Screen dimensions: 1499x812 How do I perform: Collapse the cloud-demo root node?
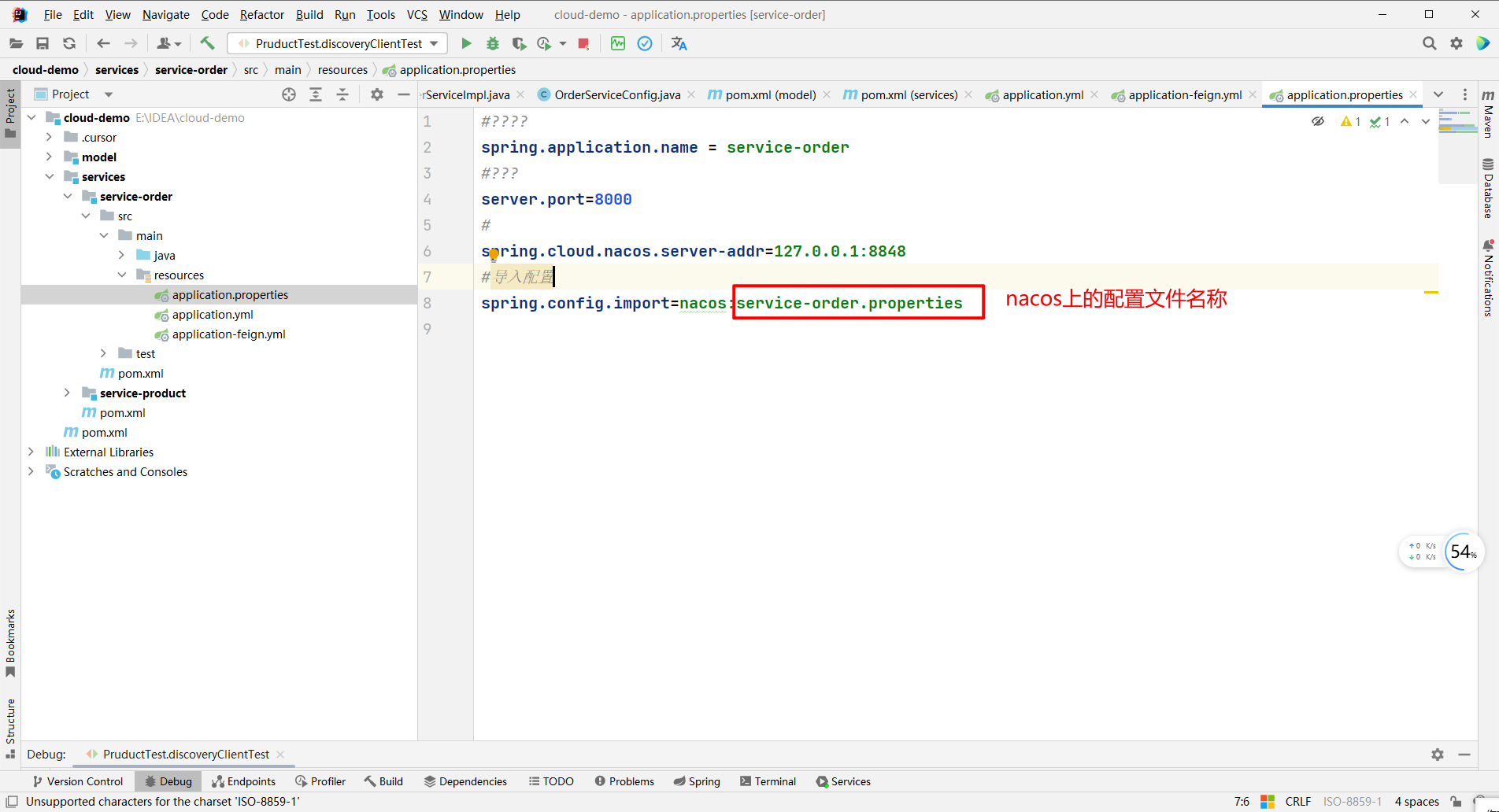(31, 118)
